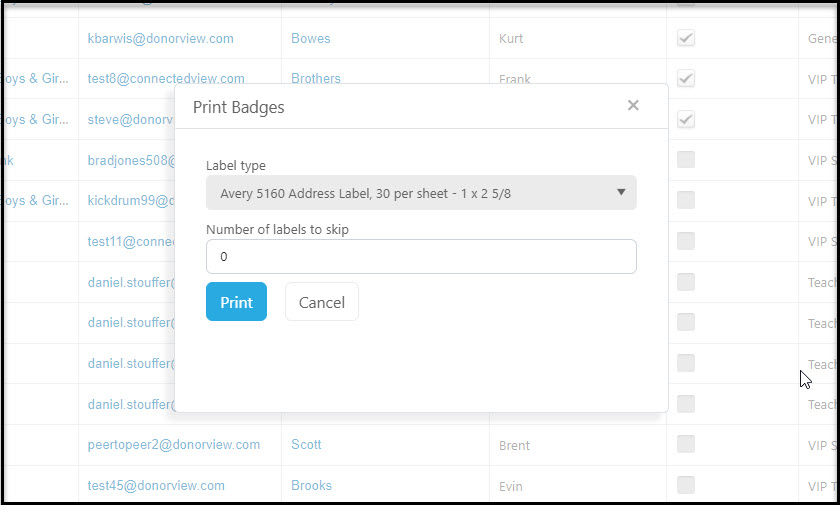The width and height of the screenshot is (840, 505).
Task: Click the first name Kurt cell
Action: click(x=511, y=39)
